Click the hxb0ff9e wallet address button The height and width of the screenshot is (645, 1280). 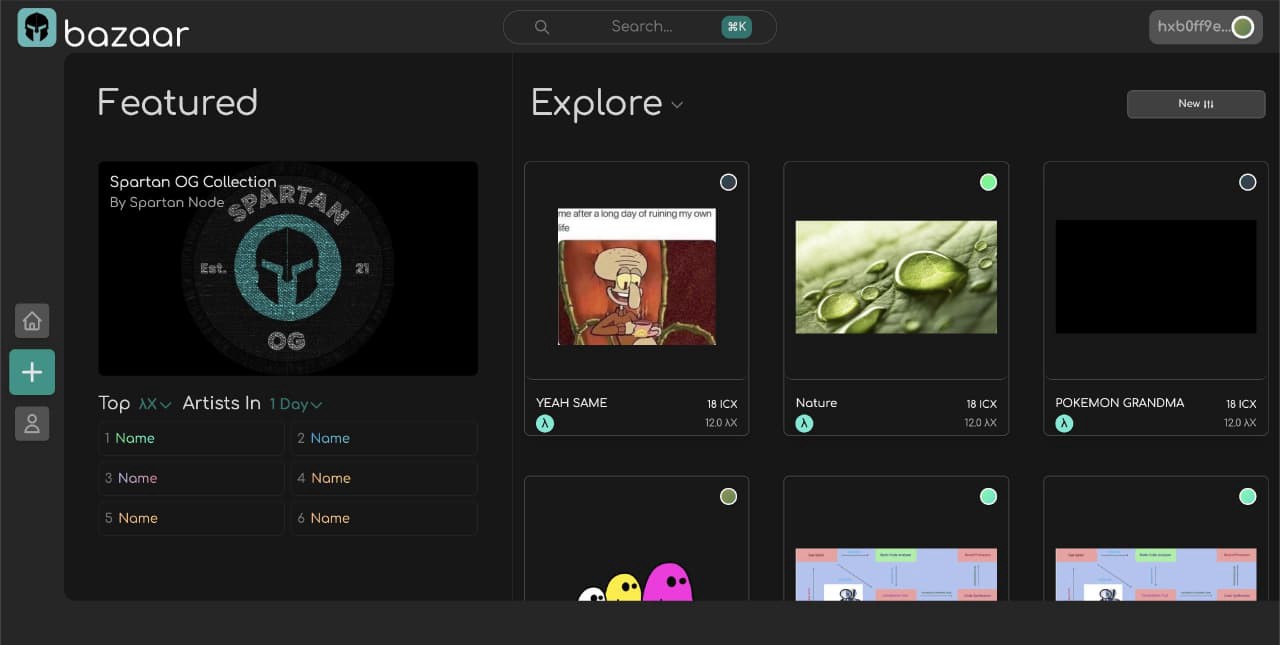(x=1205, y=27)
